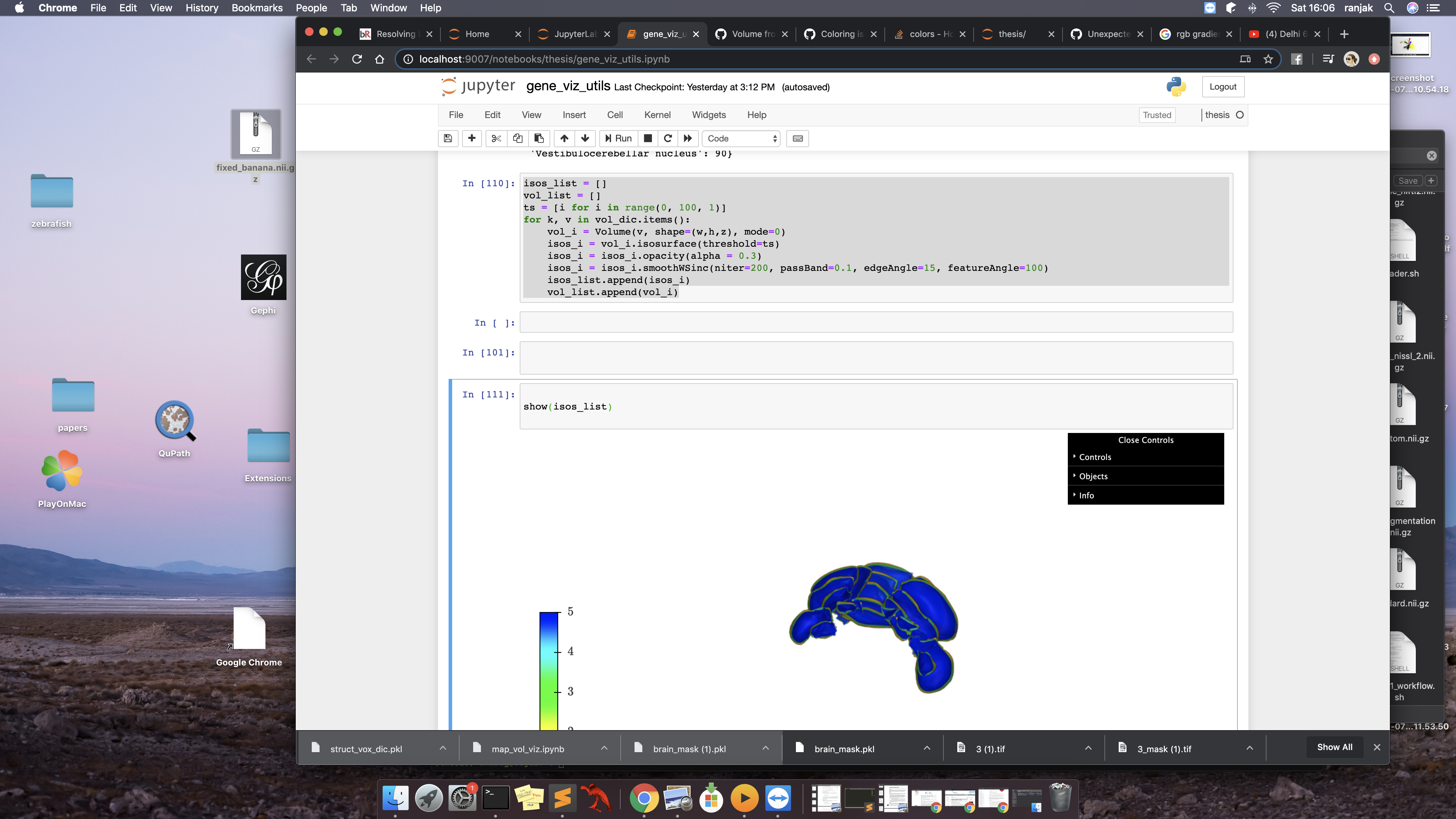
Task: Open the PlayOnMac desktop icon
Action: click(61, 470)
